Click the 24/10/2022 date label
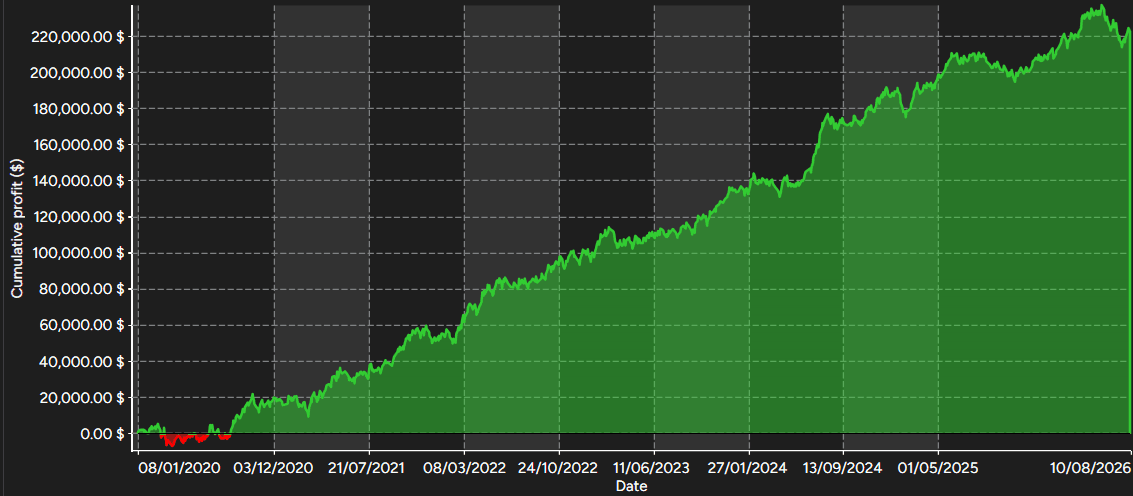The image size is (1133, 496). (x=559, y=468)
